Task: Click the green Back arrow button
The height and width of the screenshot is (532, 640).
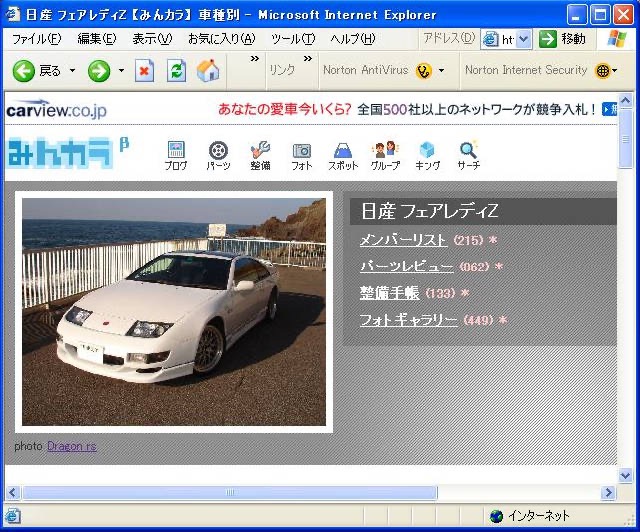Action: pos(24,71)
